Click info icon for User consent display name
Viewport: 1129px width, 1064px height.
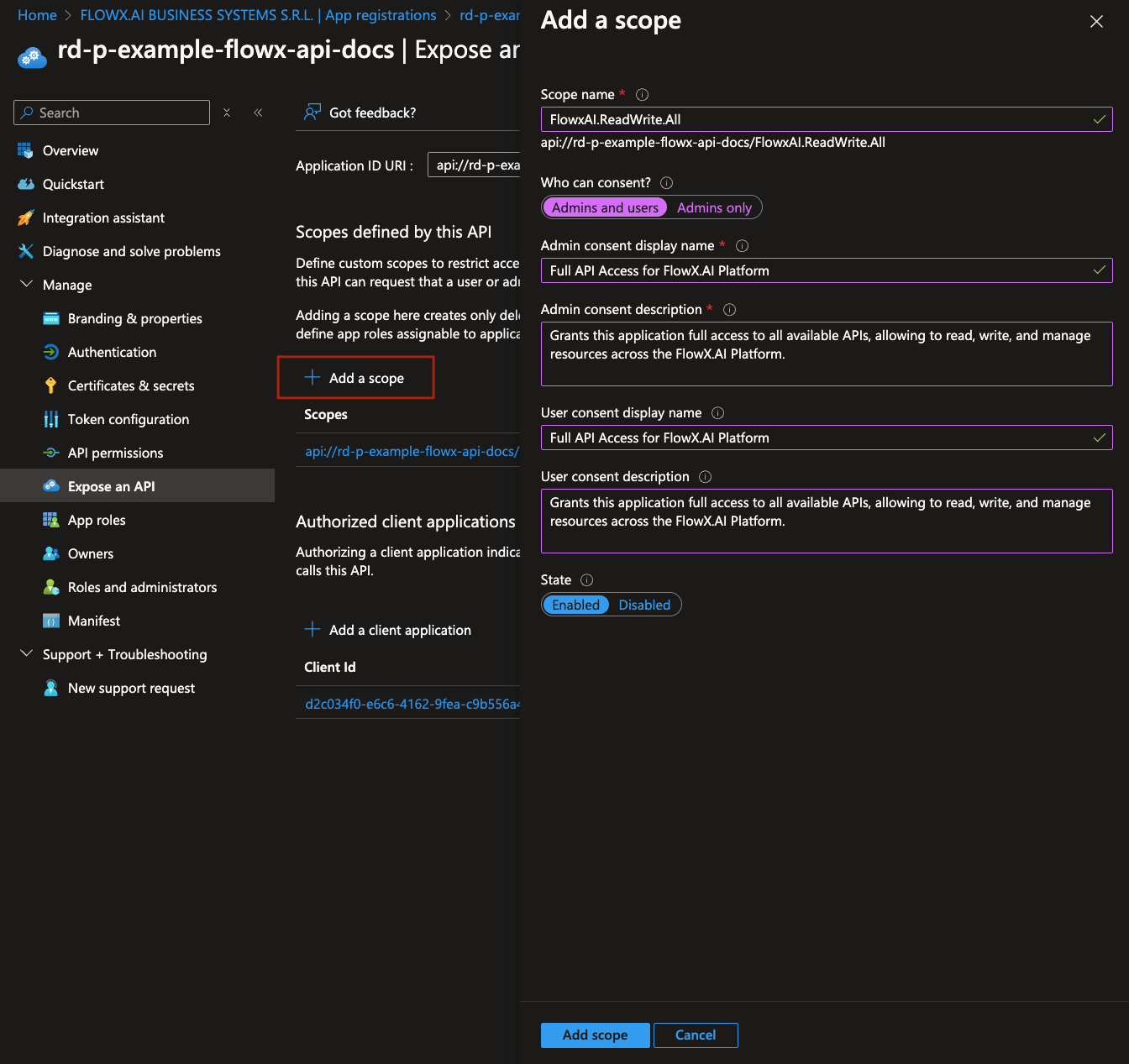717,413
